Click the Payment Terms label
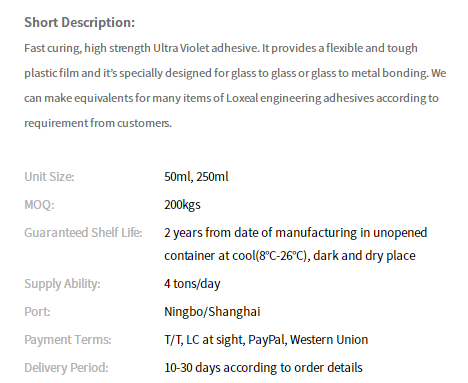 click(x=68, y=340)
